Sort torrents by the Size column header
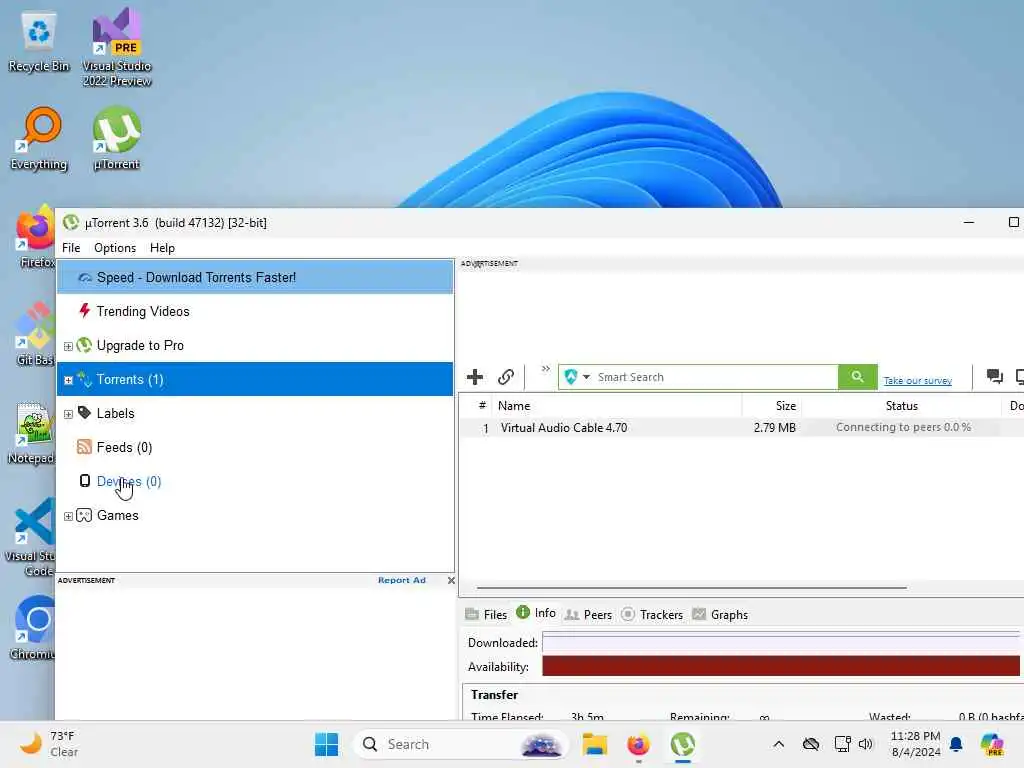Viewport: 1024px width, 768px height. coord(772,406)
